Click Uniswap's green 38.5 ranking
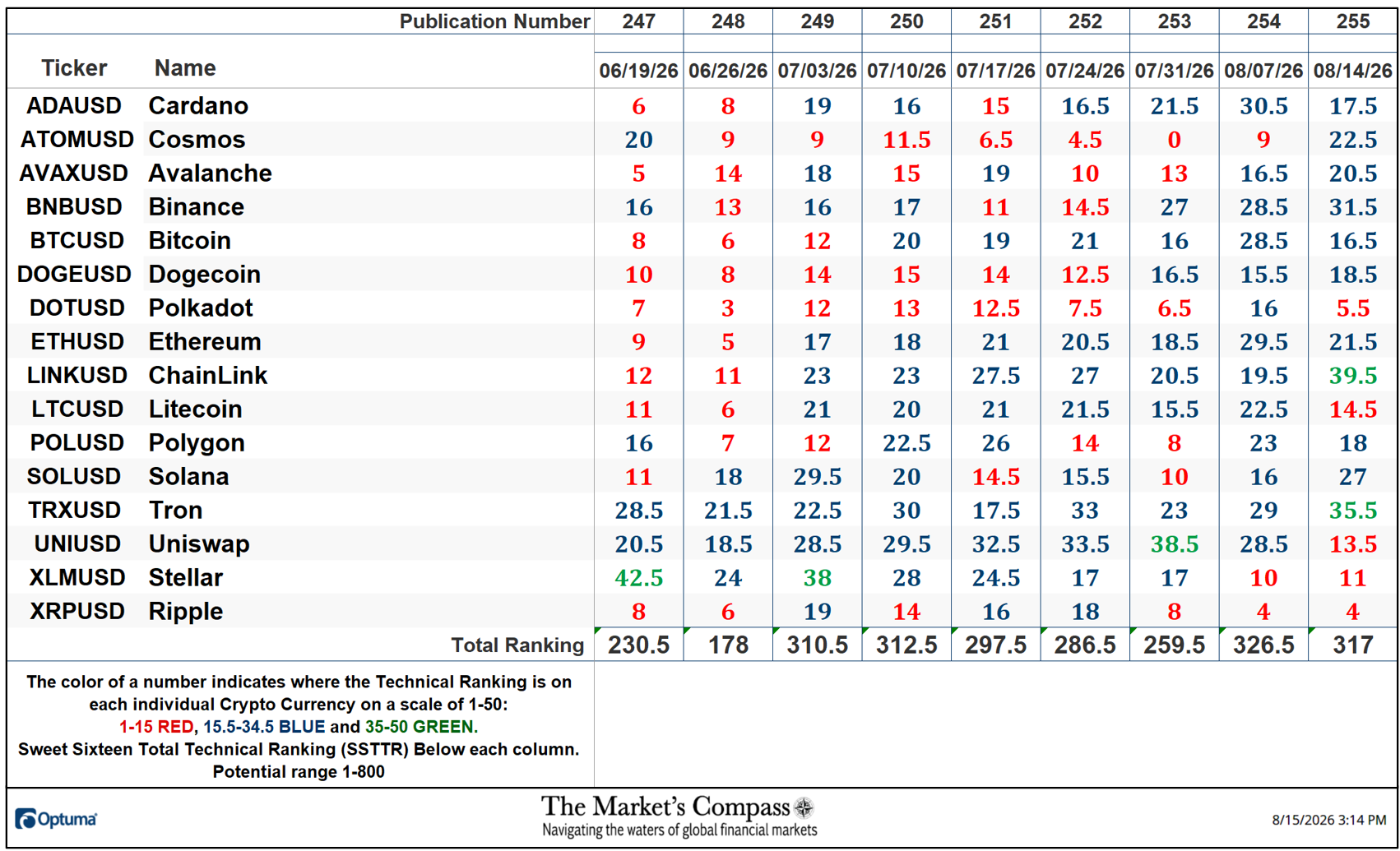The image size is (1400, 851). 1175,544
